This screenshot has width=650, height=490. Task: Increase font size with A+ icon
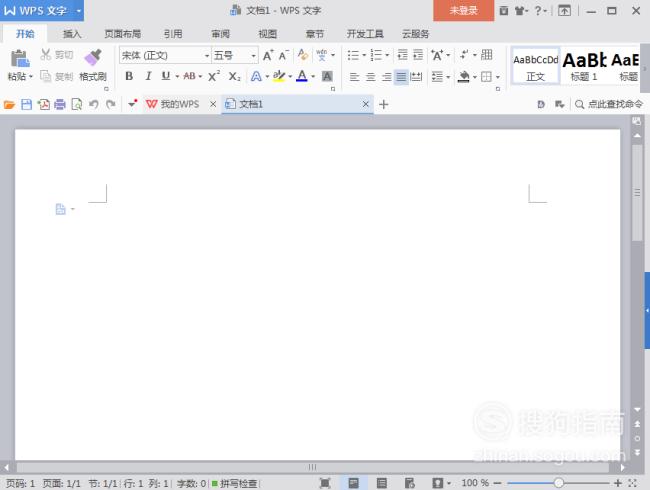coord(268,55)
